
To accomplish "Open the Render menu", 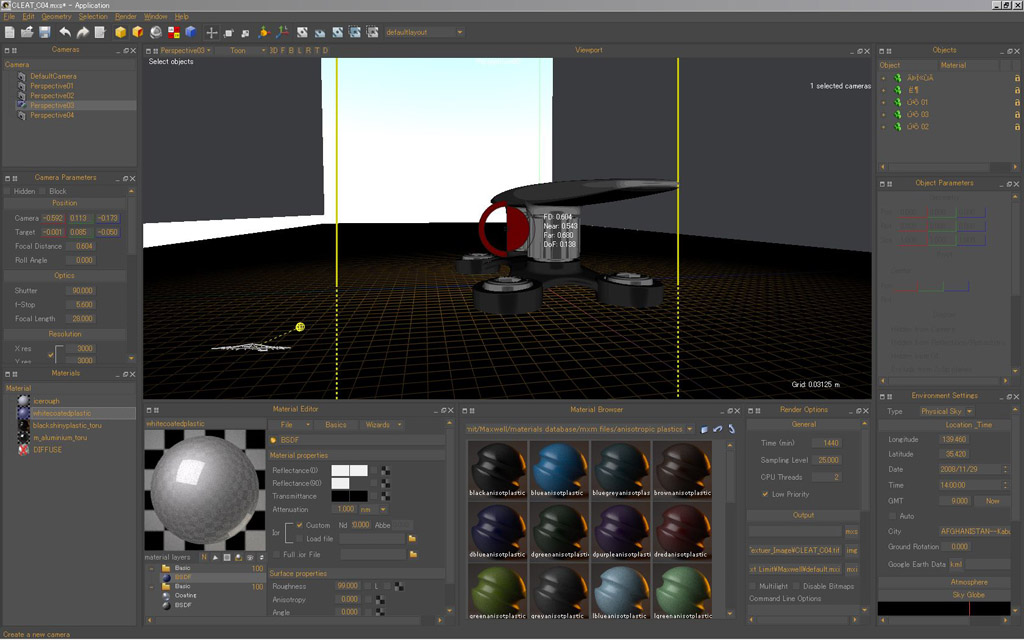I will tap(126, 17).
